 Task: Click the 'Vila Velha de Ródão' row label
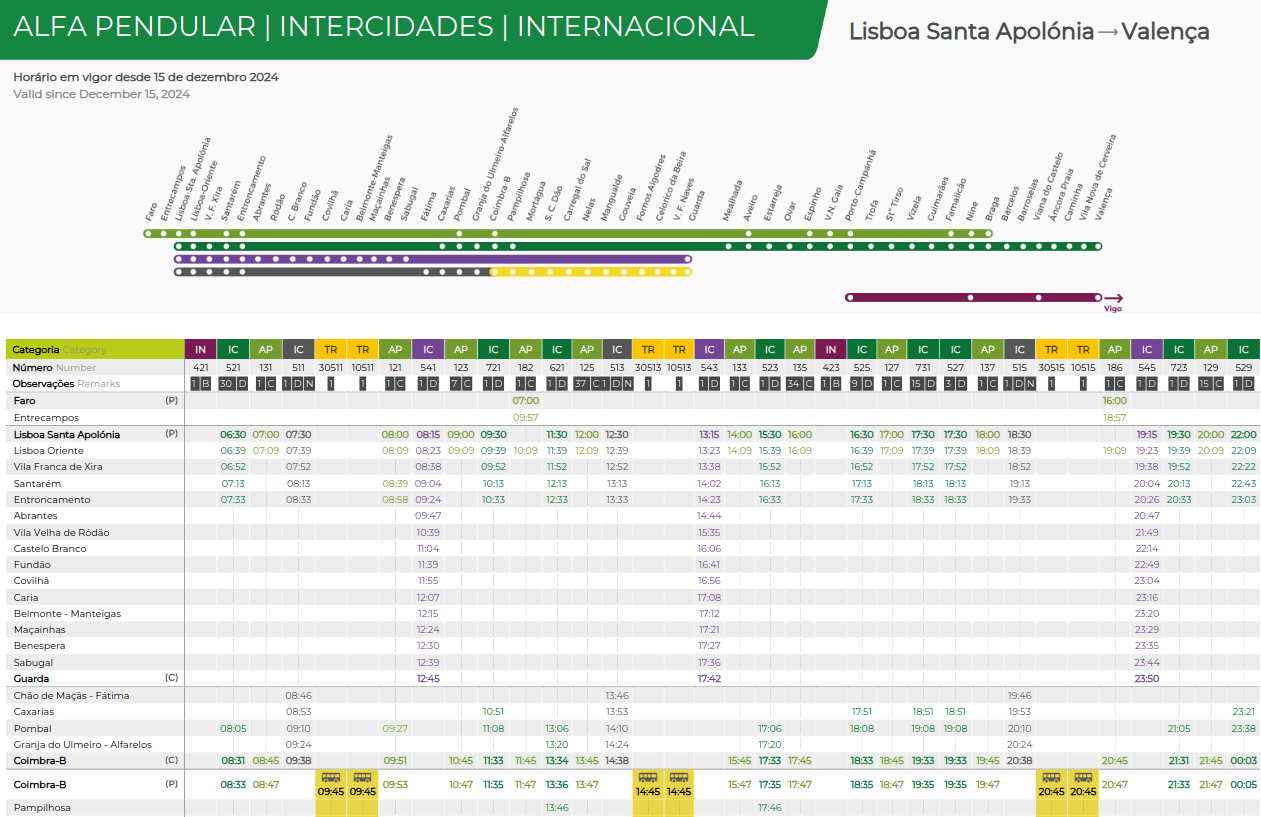tap(62, 532)
